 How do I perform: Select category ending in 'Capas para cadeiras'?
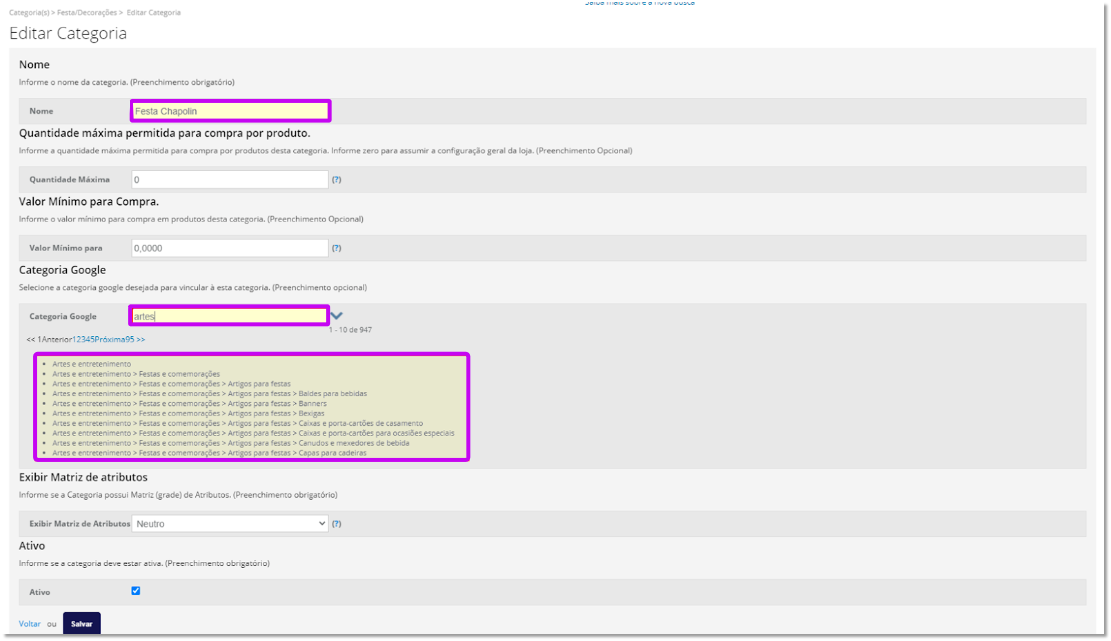tap(332, 453)
